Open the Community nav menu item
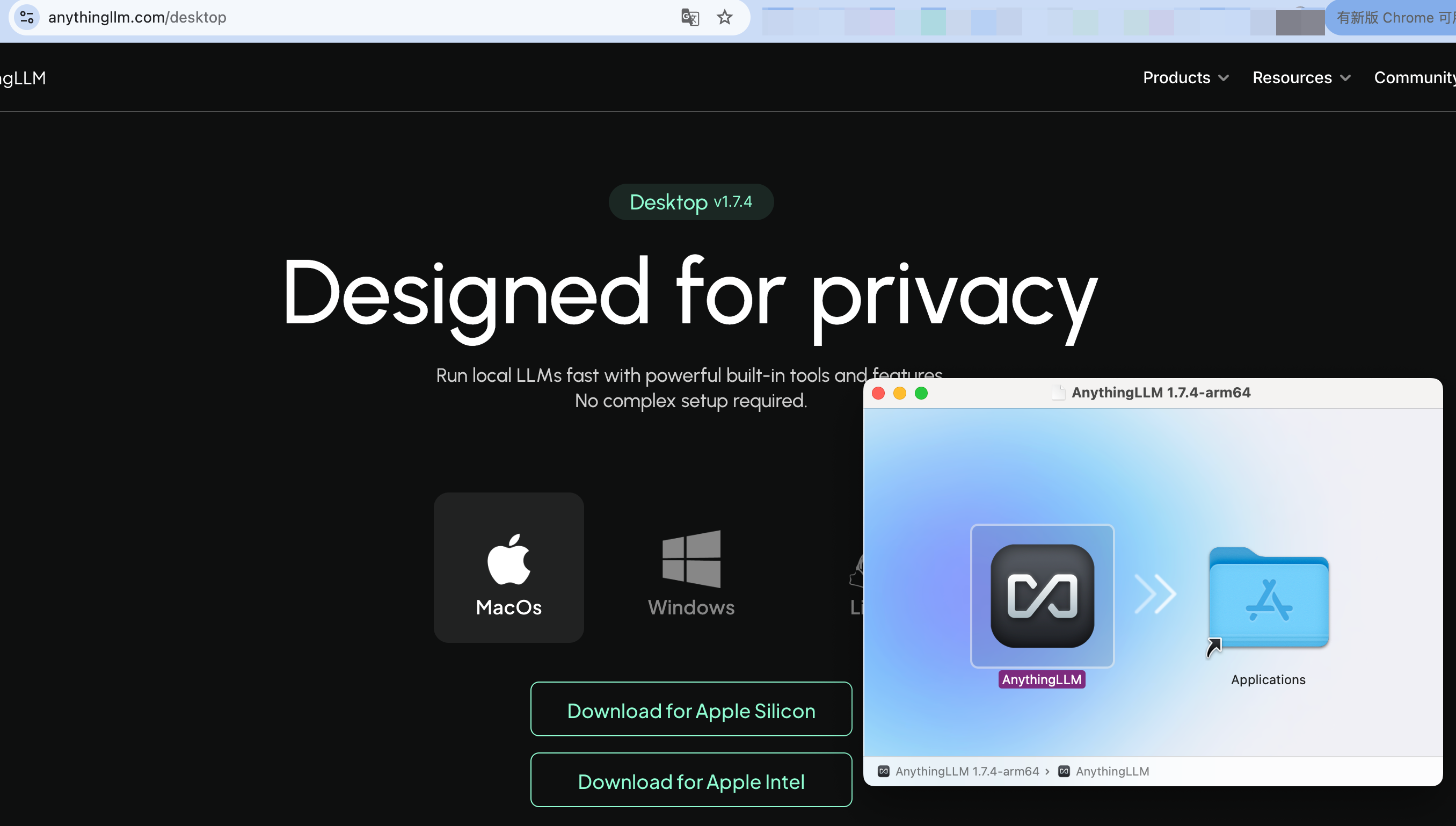The image size is (1456, 826). (1414, 78)
